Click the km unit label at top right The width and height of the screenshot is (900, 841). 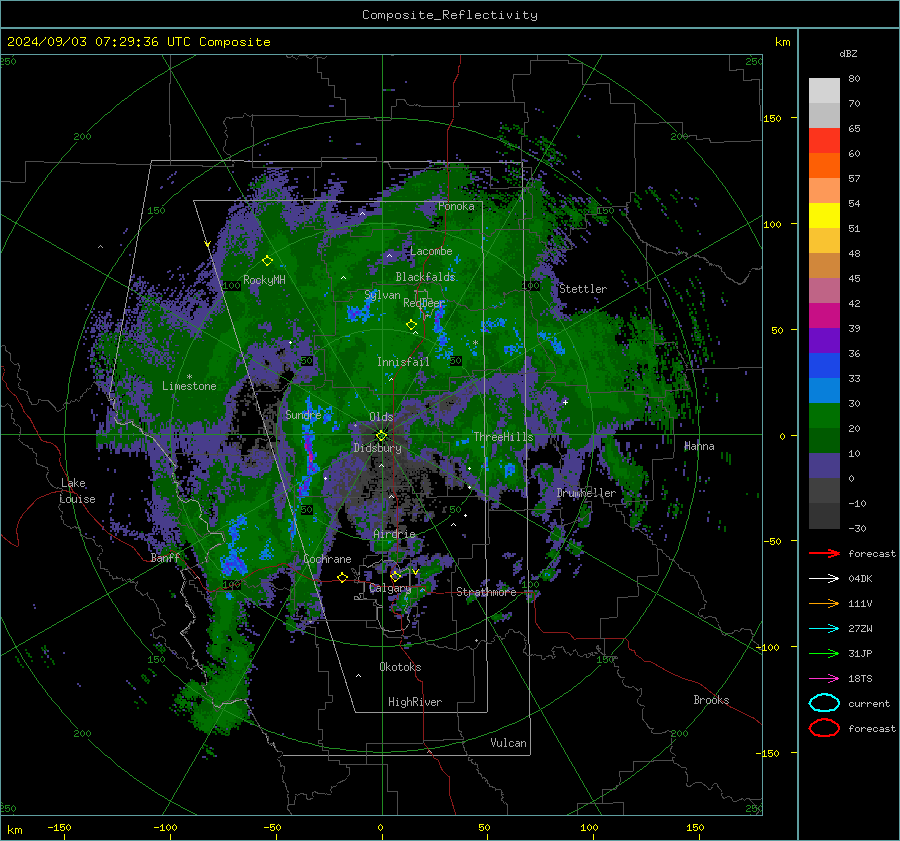click(x=782, y=42)
